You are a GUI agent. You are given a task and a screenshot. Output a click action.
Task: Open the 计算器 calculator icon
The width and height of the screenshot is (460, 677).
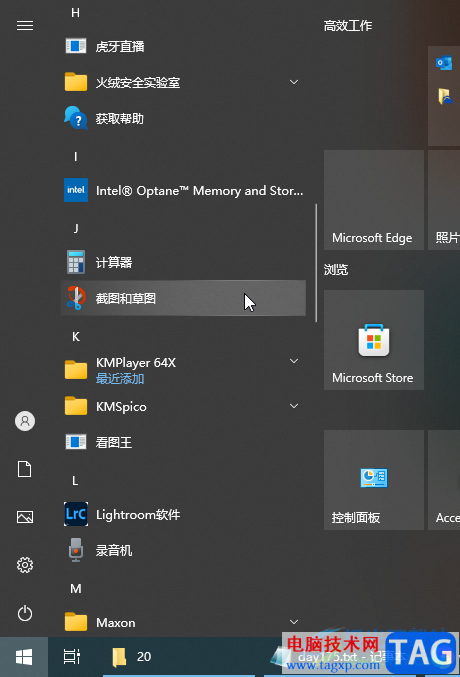[x=76, y=262]
